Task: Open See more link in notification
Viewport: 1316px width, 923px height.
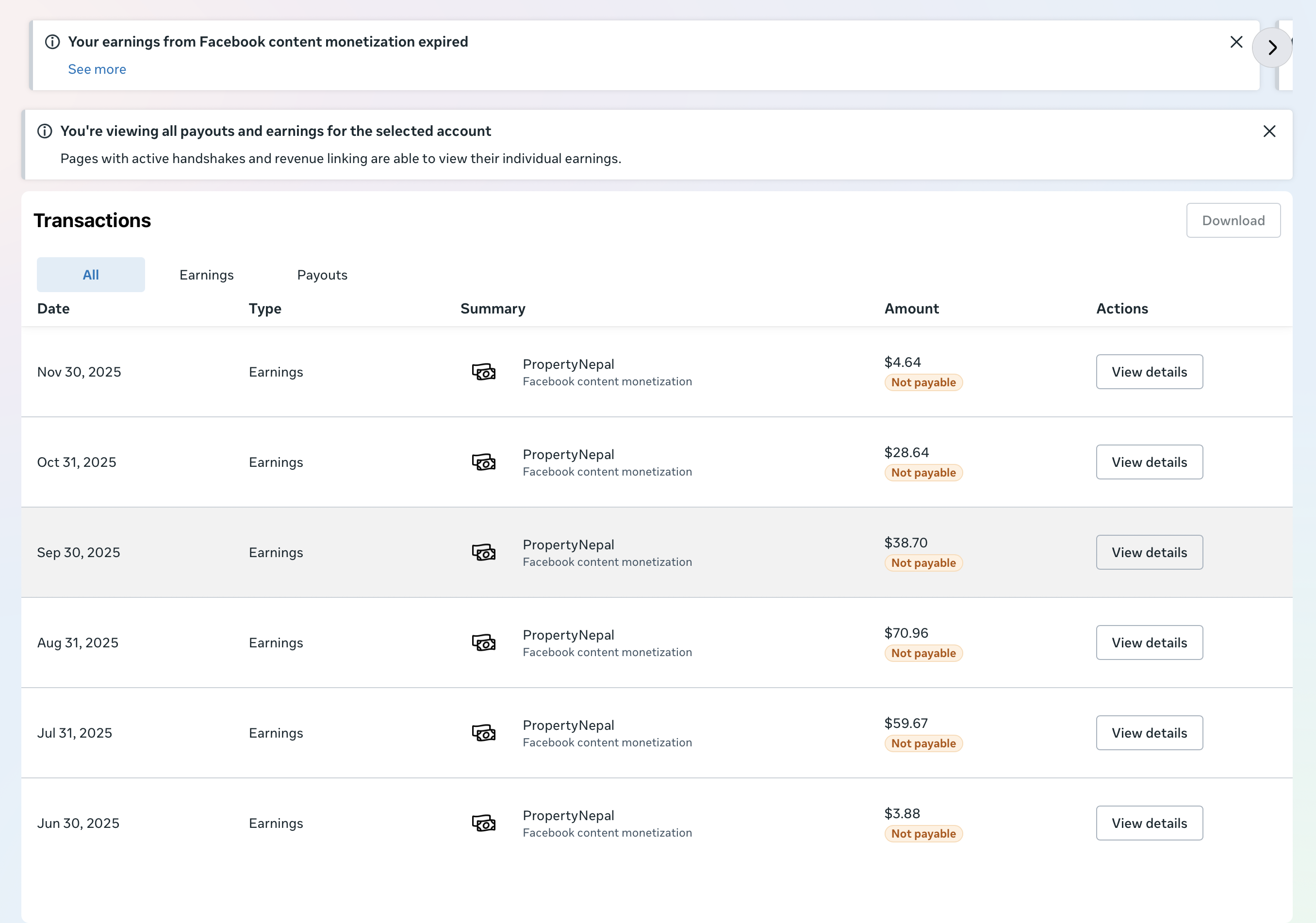Action: click(x=97, y=69)
